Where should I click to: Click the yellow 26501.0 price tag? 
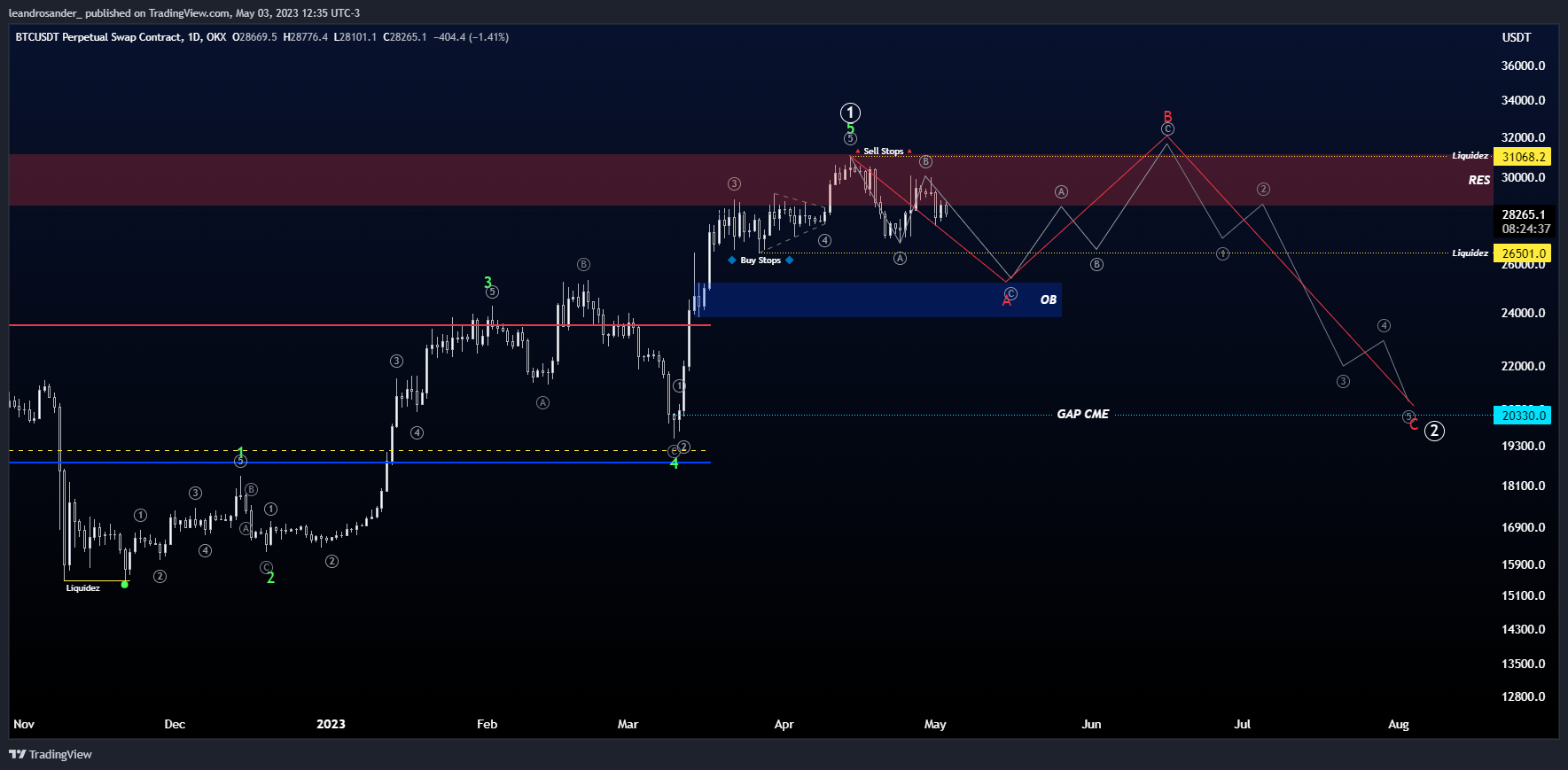coord(1523,253)
